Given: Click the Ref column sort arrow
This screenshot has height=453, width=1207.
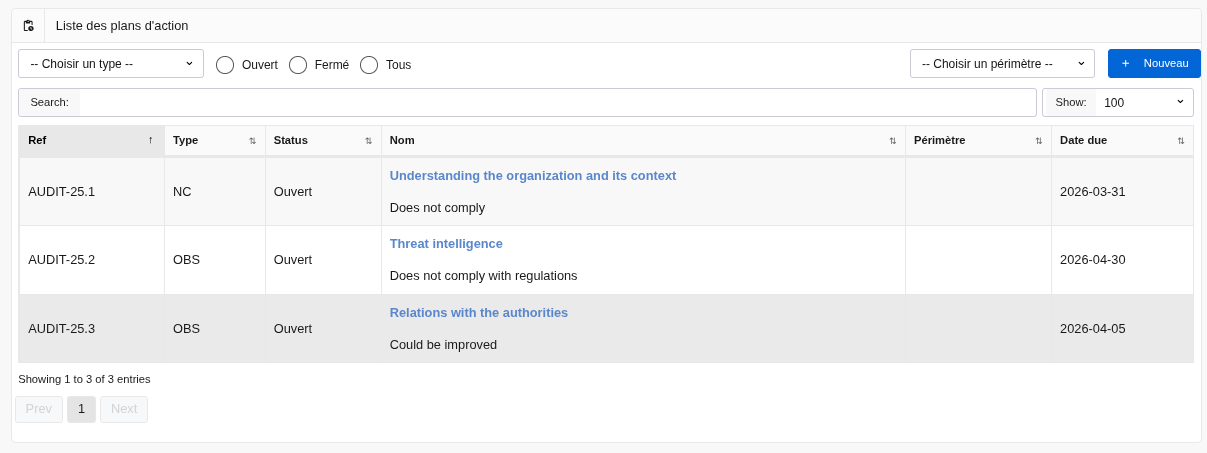Looking at the screenshot, I should [150, 140].
